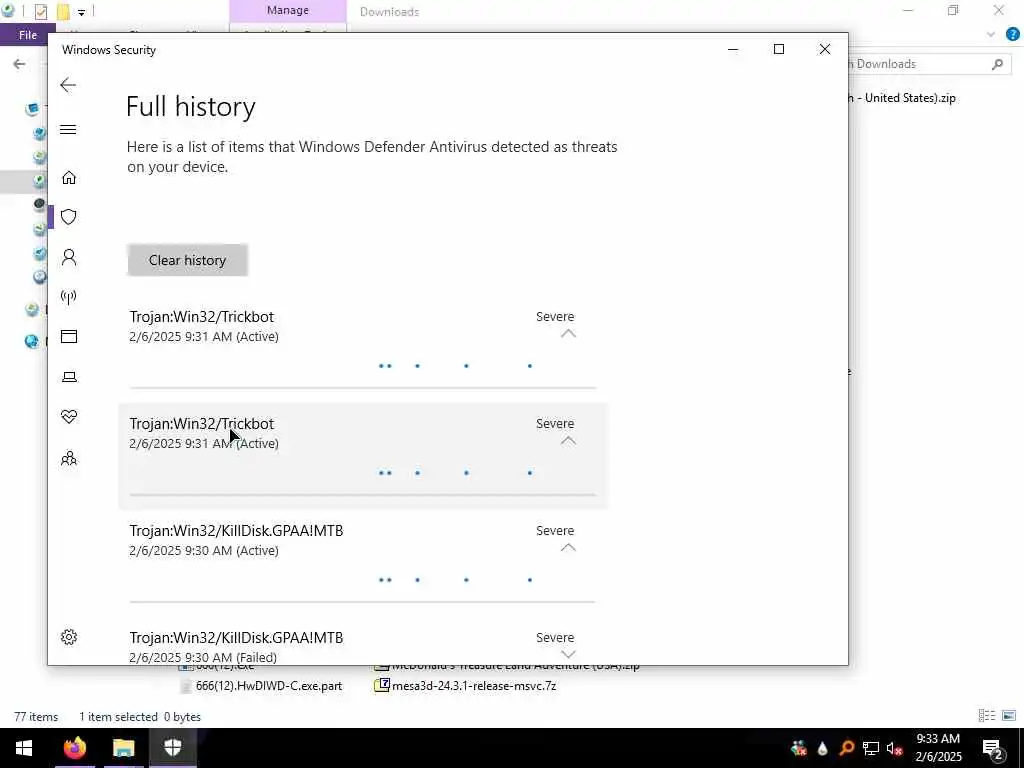The width and height of the screenshot is (1024, 768).
Task: Click the Clear history button
Action: pyautogui.click(x=187, y=260)
